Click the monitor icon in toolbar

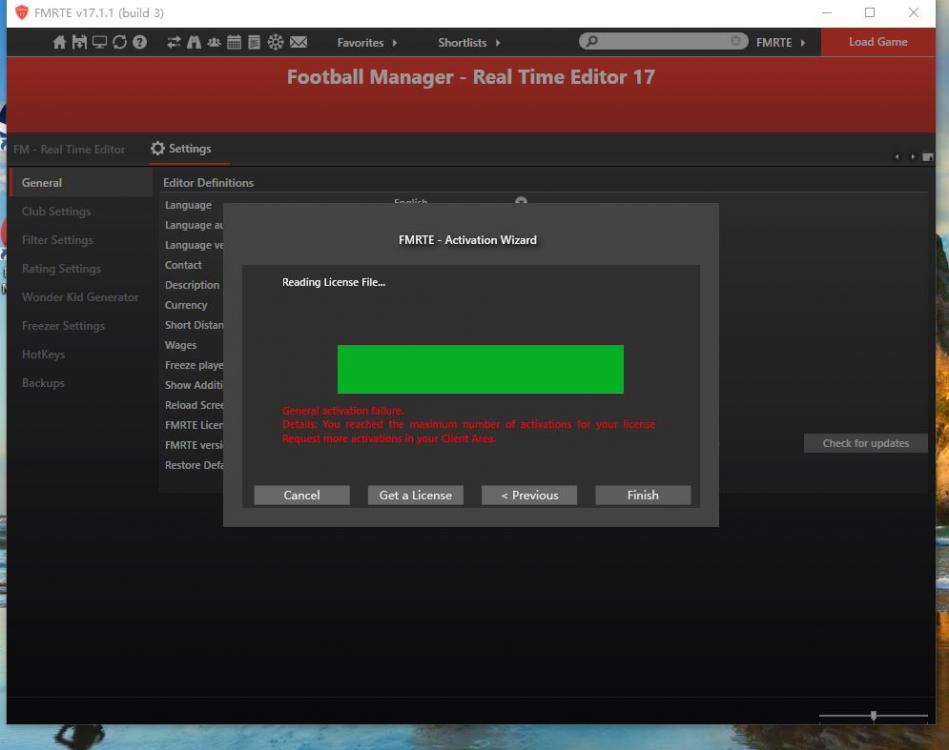point(99,42)
